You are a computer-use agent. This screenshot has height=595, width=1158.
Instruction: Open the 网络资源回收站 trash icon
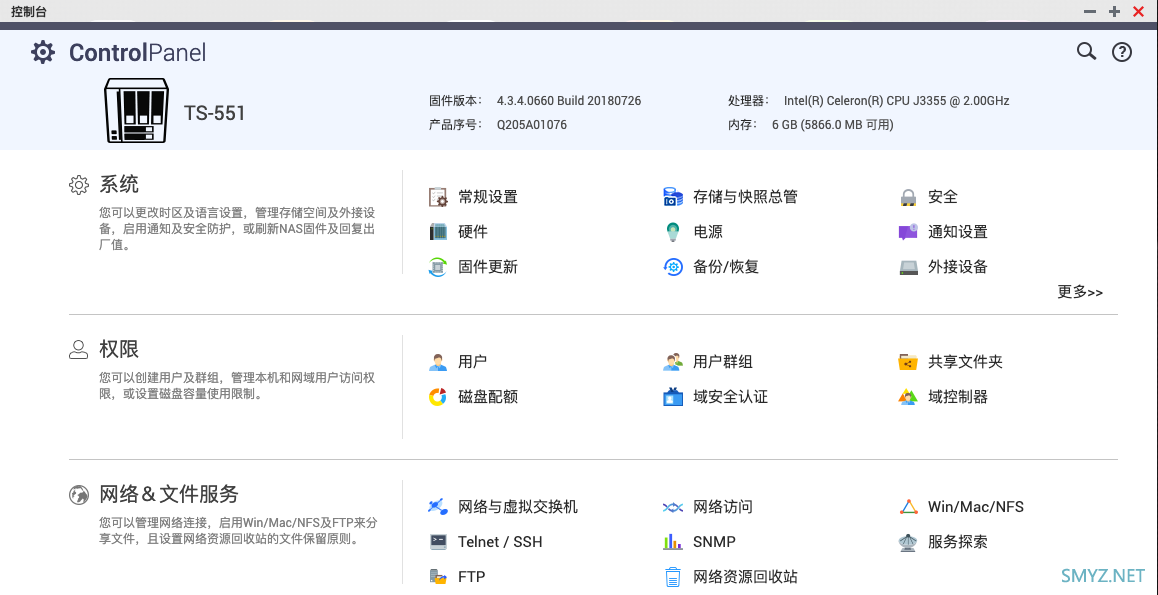(x=673, y=577)
